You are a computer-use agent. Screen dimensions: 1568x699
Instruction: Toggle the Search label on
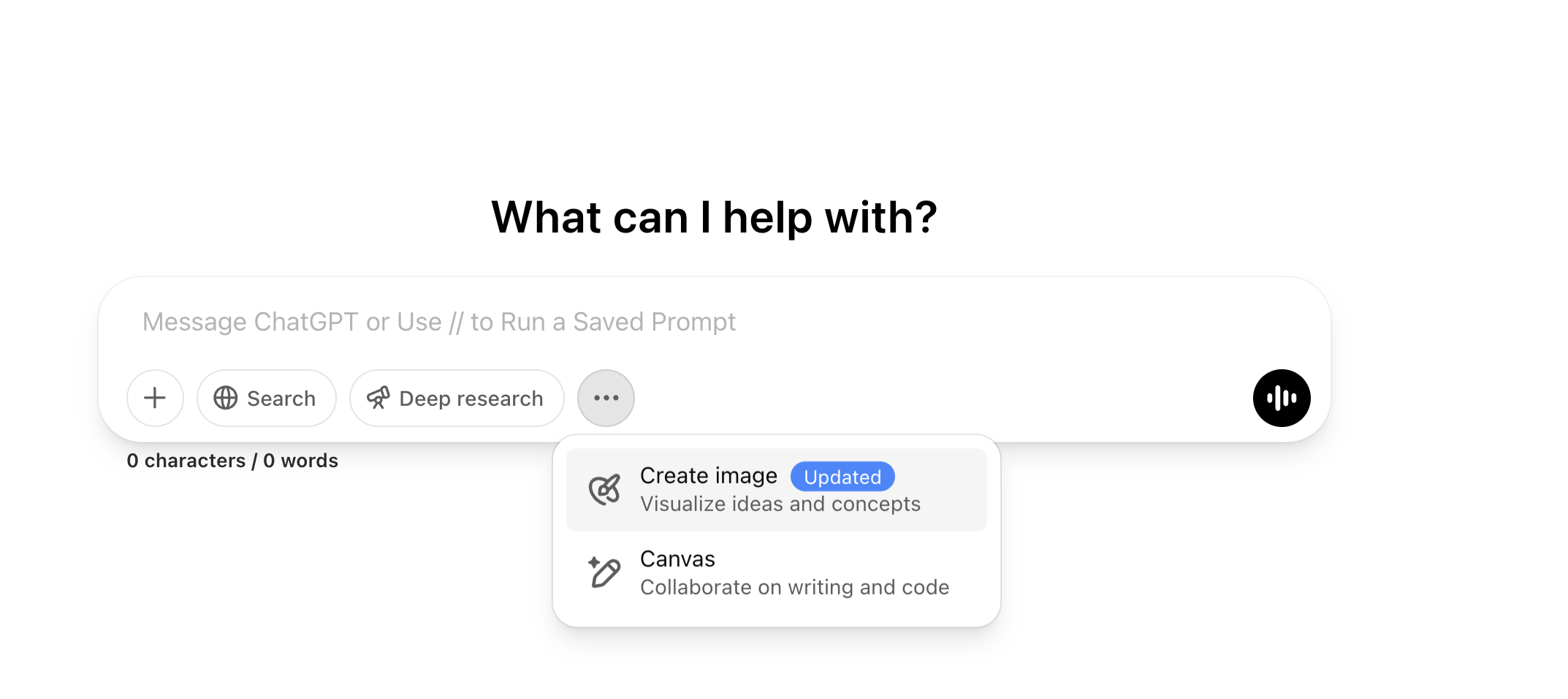(281, 398)
